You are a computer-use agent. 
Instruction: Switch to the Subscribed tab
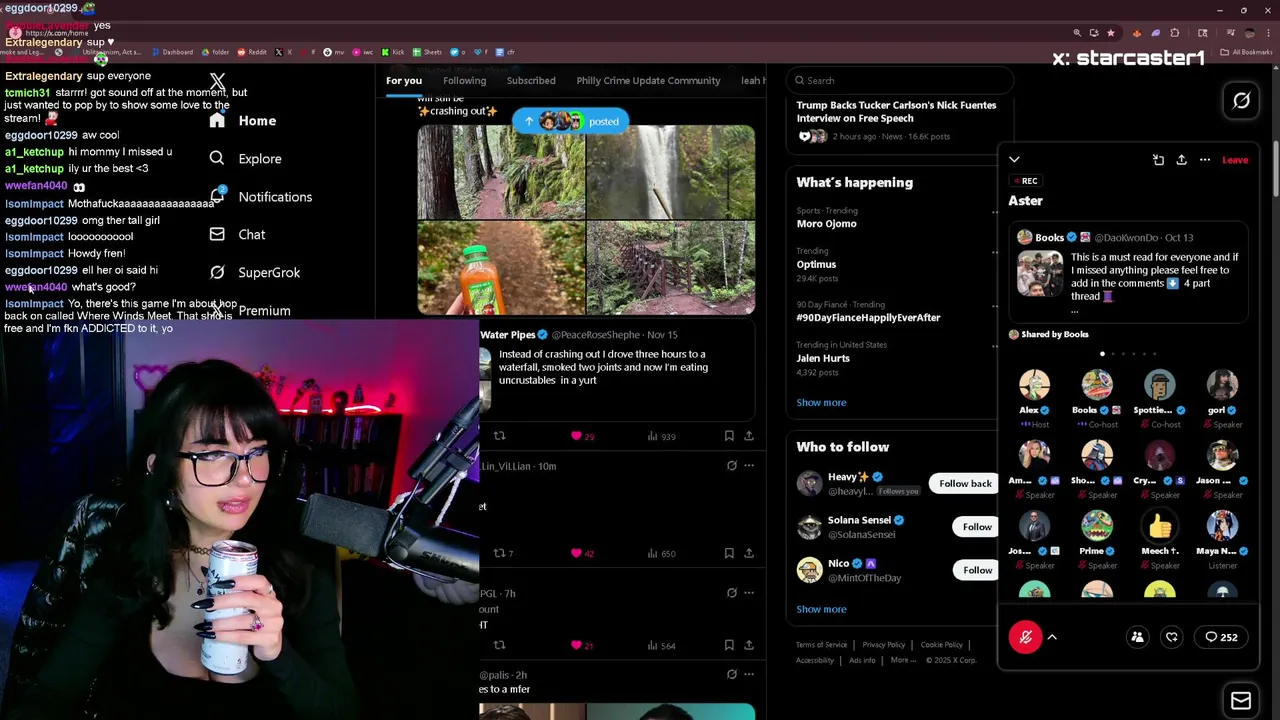point(531,81)
